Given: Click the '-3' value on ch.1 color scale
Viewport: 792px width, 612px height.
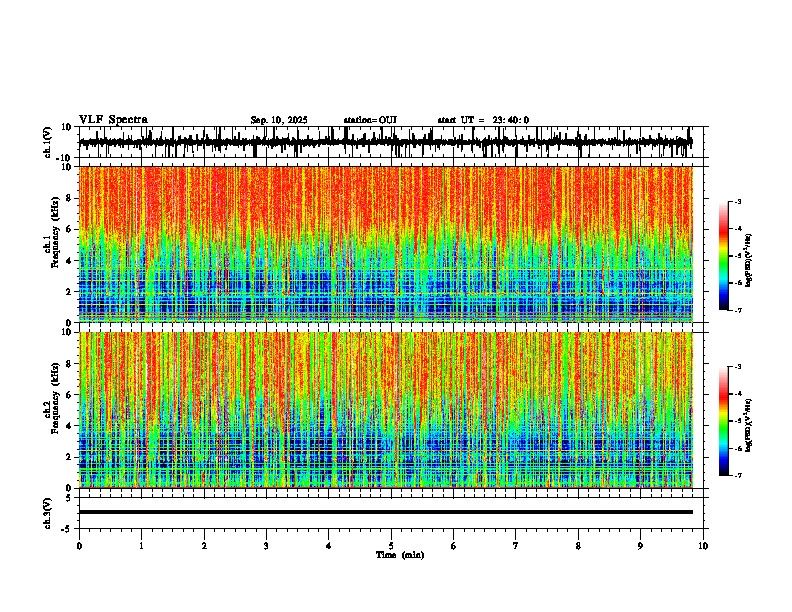Looking at the screenshot, I should coord(738,201).
